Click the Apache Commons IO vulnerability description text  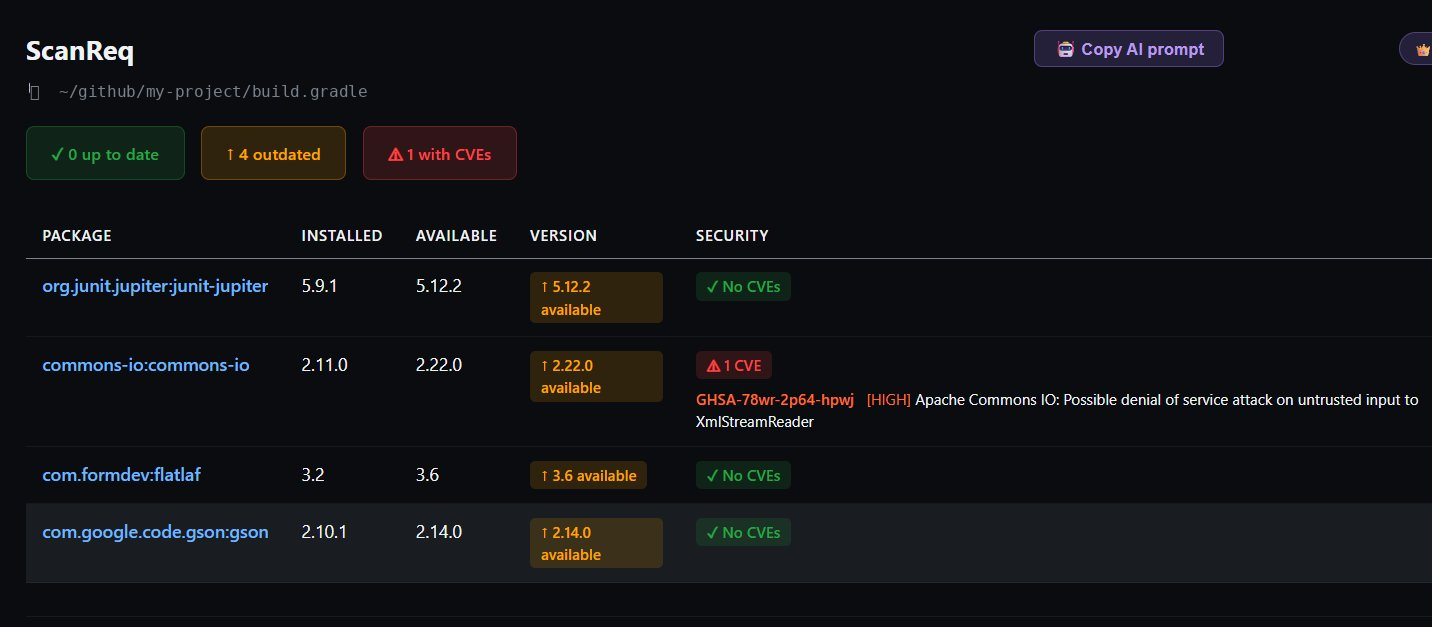[1057, 411]
